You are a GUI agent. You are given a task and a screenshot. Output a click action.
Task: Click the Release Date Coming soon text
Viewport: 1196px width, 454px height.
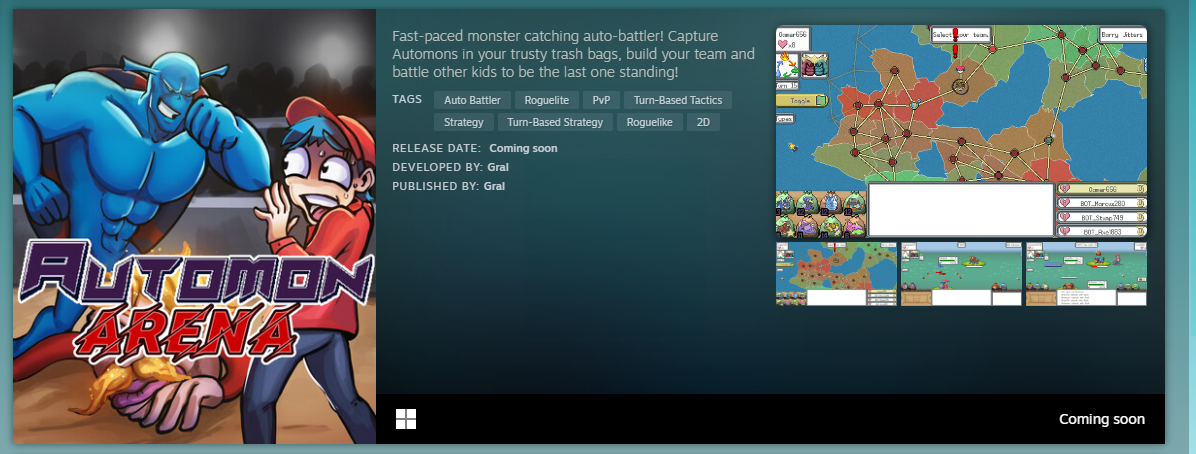coord(523,148)
